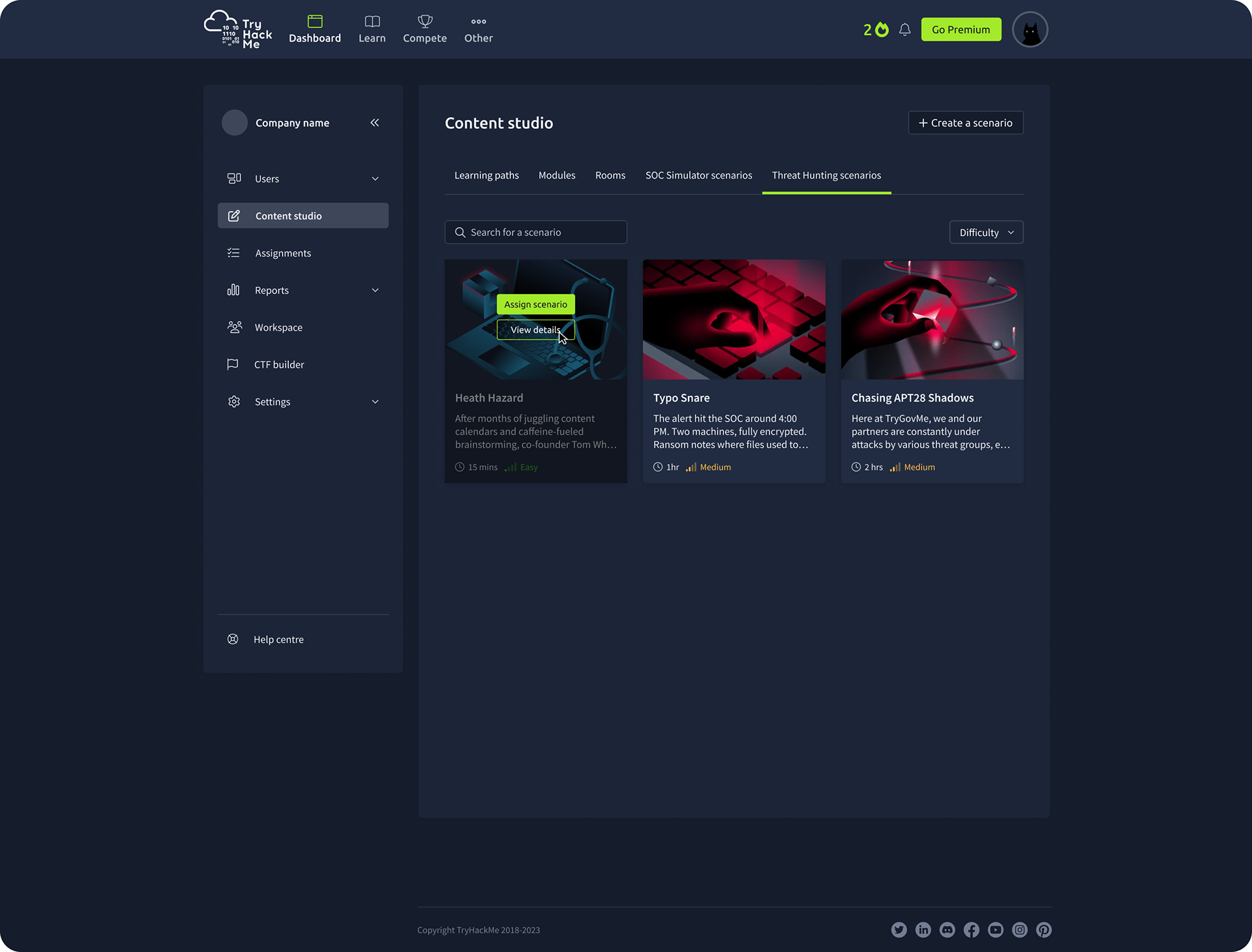Open Chasing APT28 Shadows scenario thumbnail
This screenshot has height=952, width=1252.
932,320
